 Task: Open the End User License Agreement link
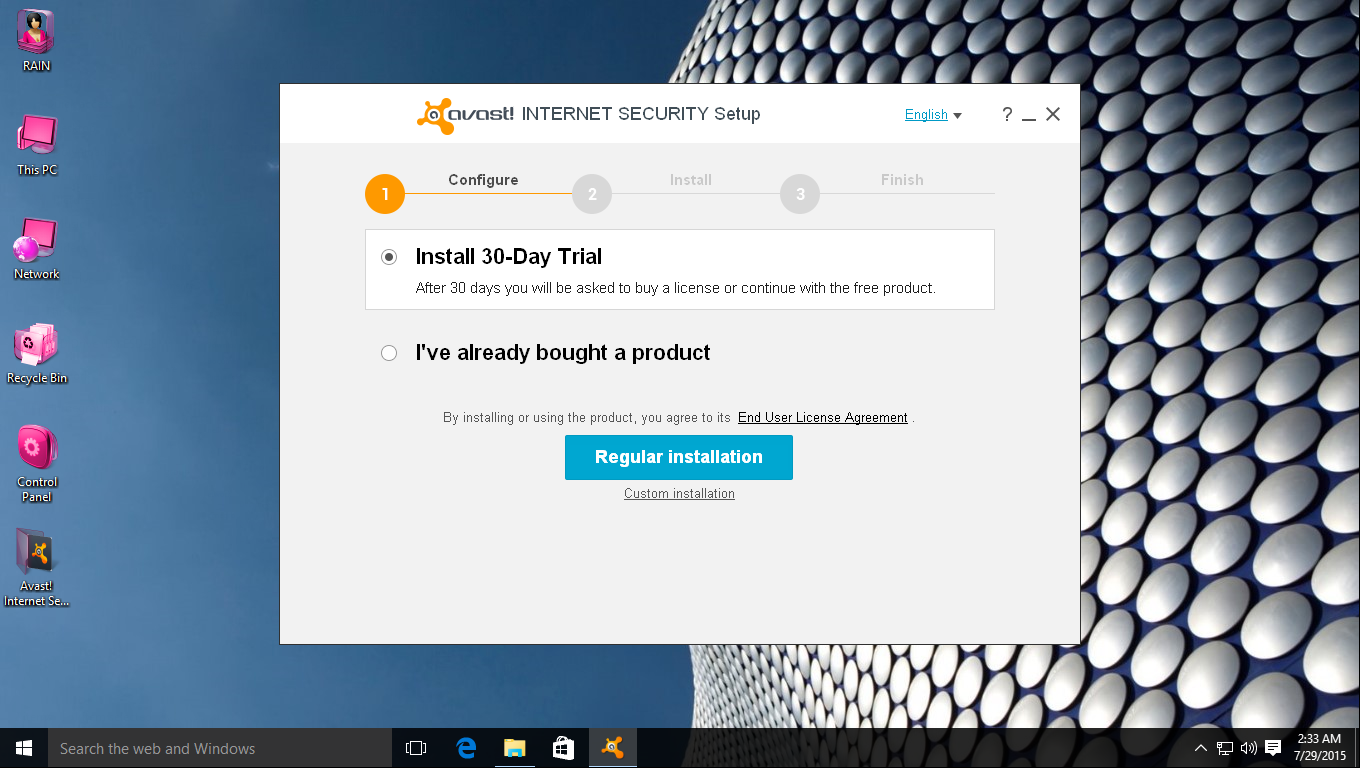pos(823,418)
